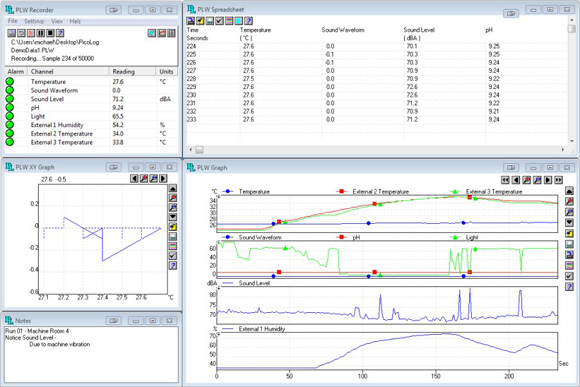Open the spreadsheet view icon in Recorder
The image size is (580, 387).
pos(171,33)
